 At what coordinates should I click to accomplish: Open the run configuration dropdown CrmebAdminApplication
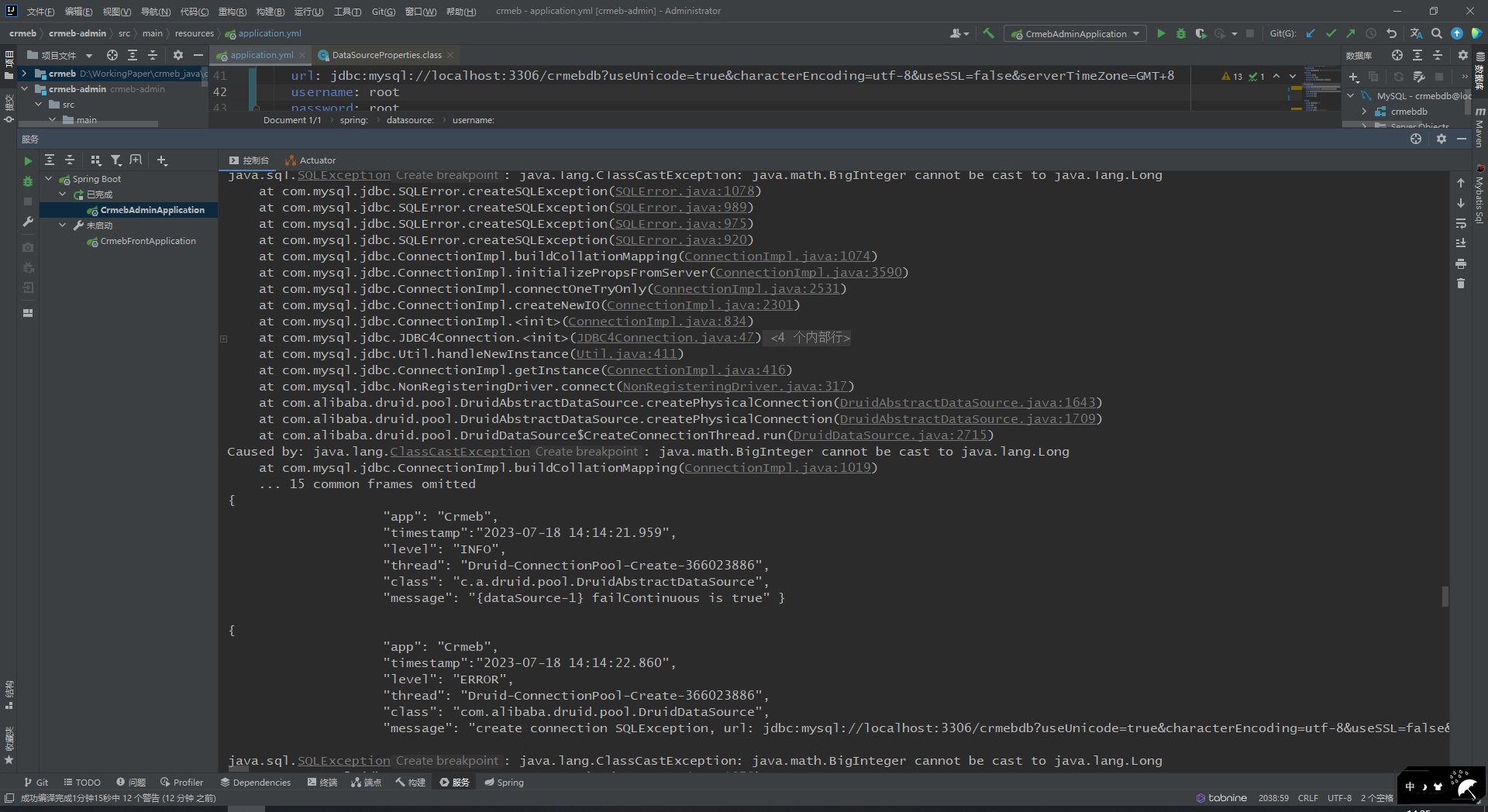pos(1076,33)
